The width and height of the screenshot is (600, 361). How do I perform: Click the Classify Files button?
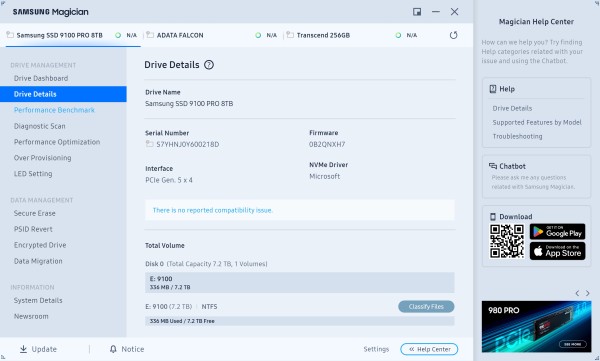click(x=426, y=307)
